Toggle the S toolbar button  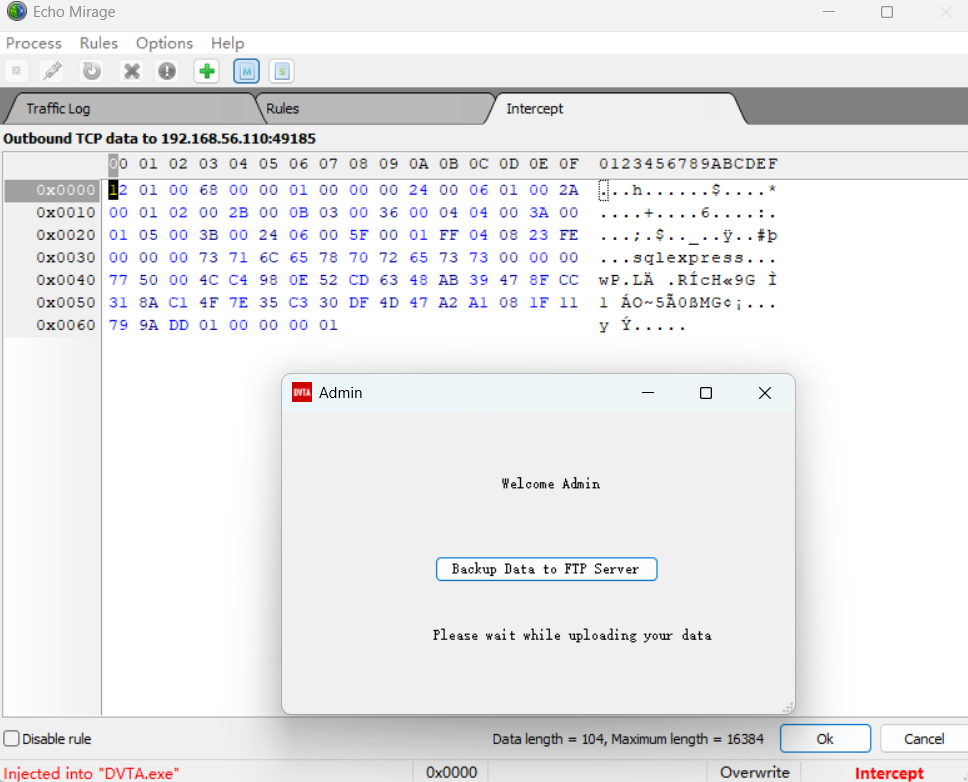(x=282, y=71)
